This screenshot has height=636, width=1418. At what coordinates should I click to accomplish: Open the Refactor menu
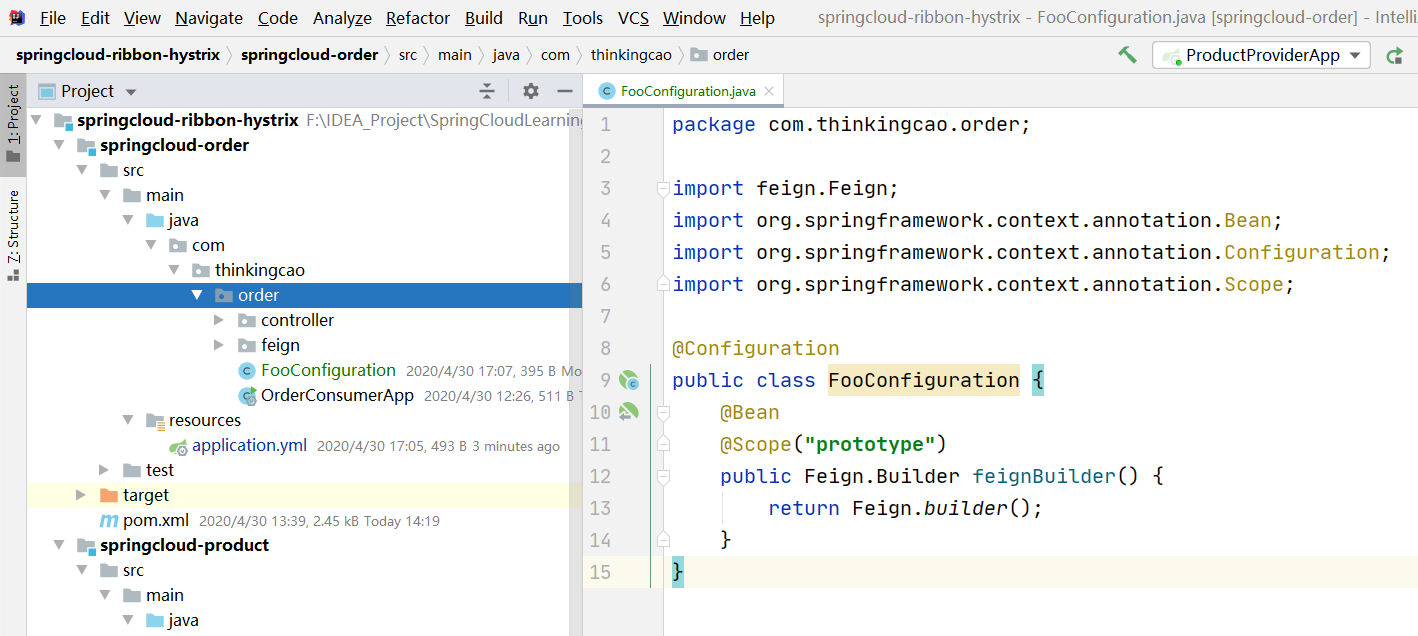coord(417,17)
